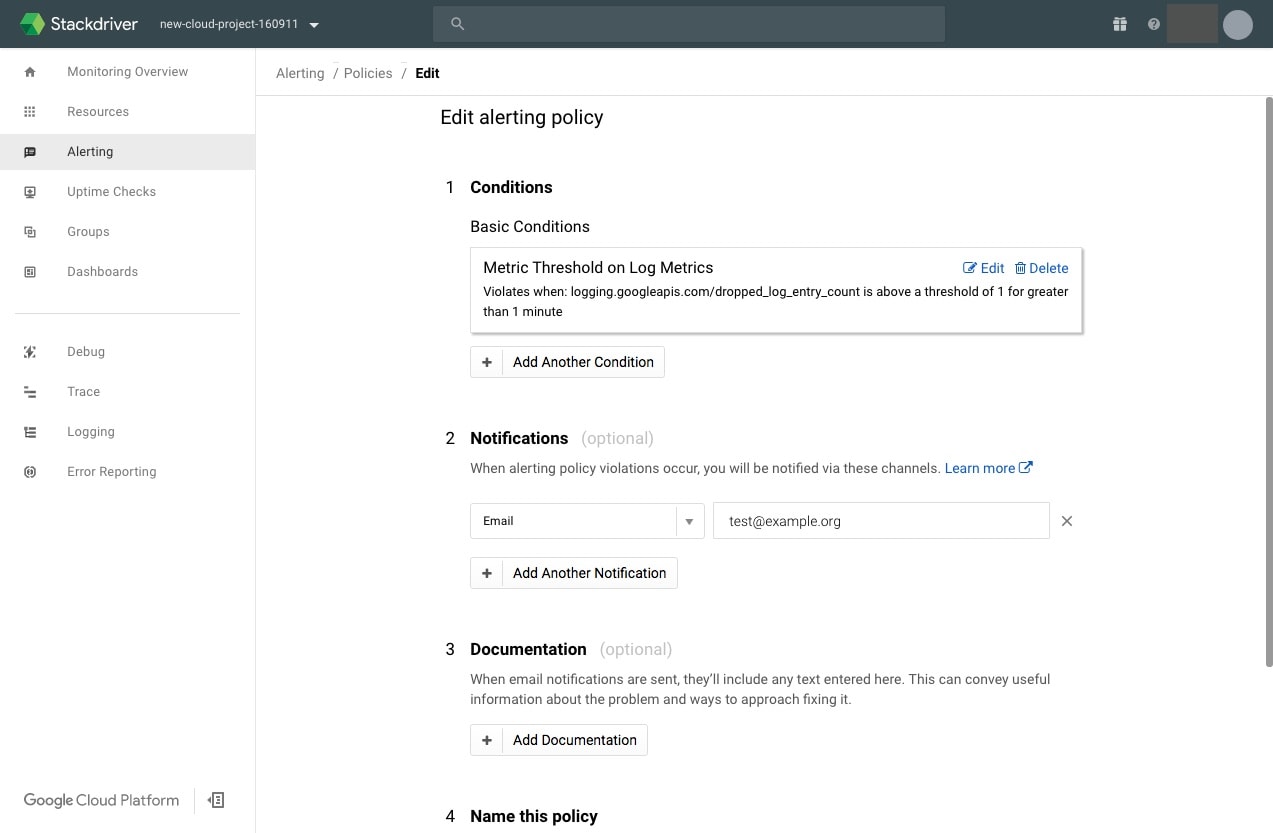Delete the Metric Threshold condition
The height and width of the screenshot is (833, 1273).
pos(1041,268)
